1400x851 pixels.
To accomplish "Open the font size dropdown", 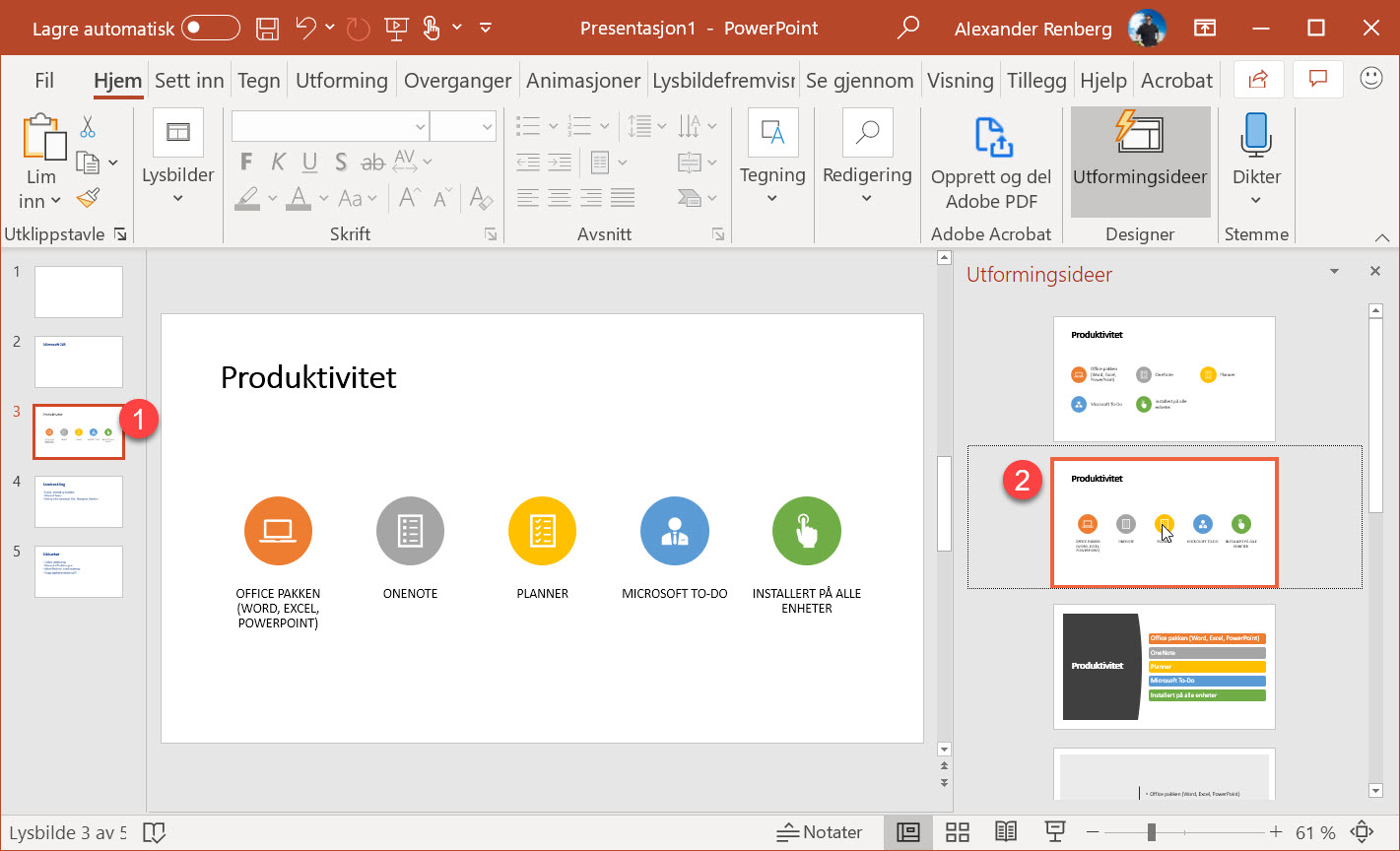I will pyautogui.click(x=490, y=126).
